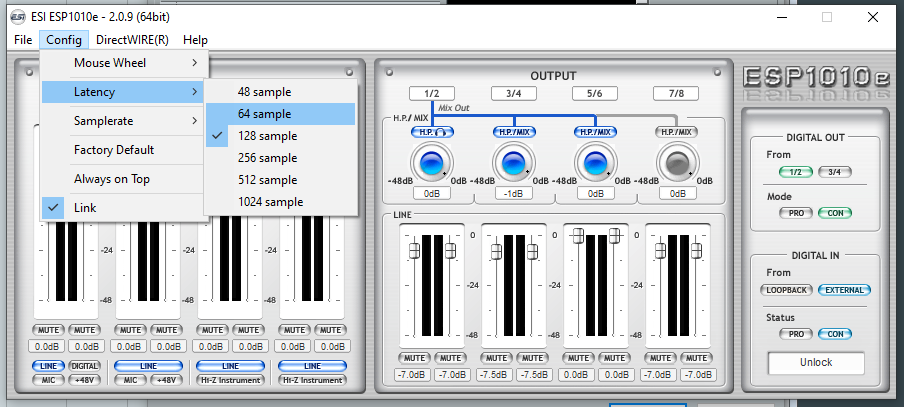Viewport: 904px width, 407px height.
Task: Select 512 sample latency
Action: click(x=280, y=180)
